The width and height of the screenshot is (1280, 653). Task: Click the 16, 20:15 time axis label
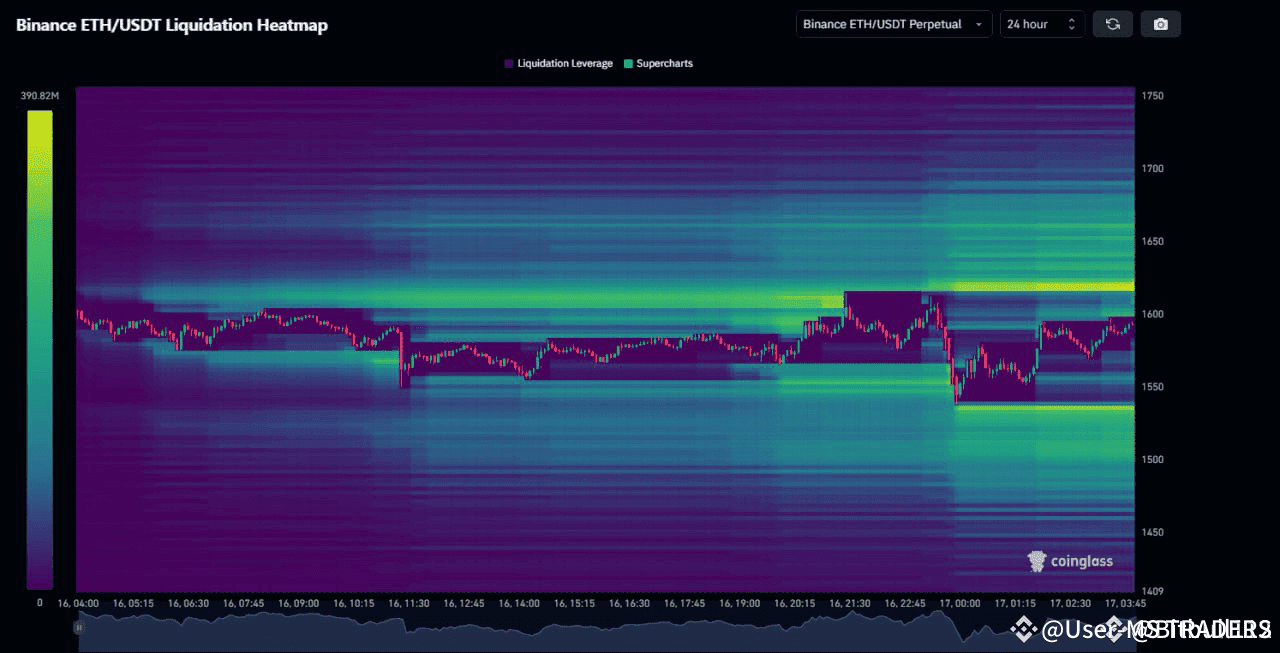[x=796, y=604]
